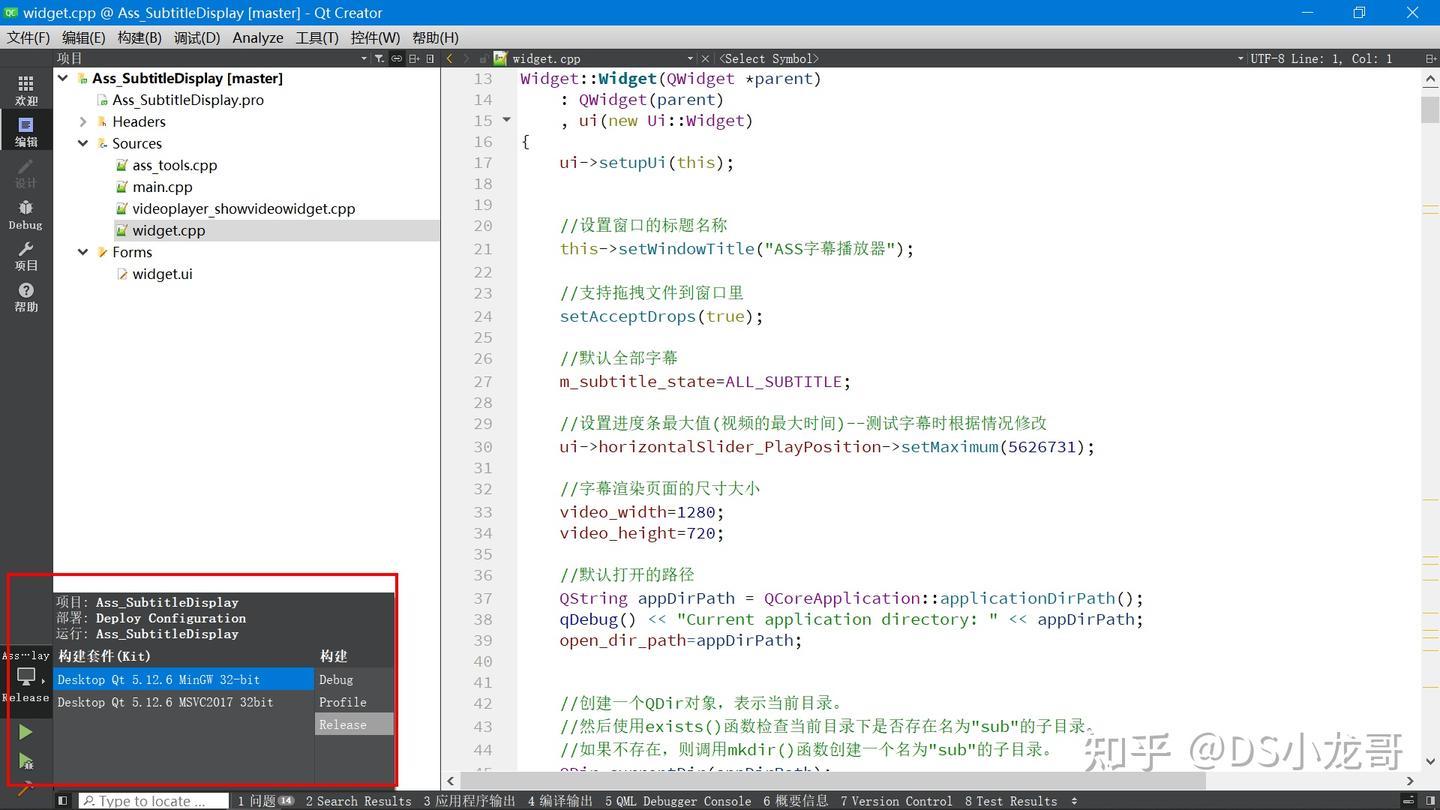Fold the constructor at line 15
The width and height of the screenshot is (1440, 810).
(507, 120)
